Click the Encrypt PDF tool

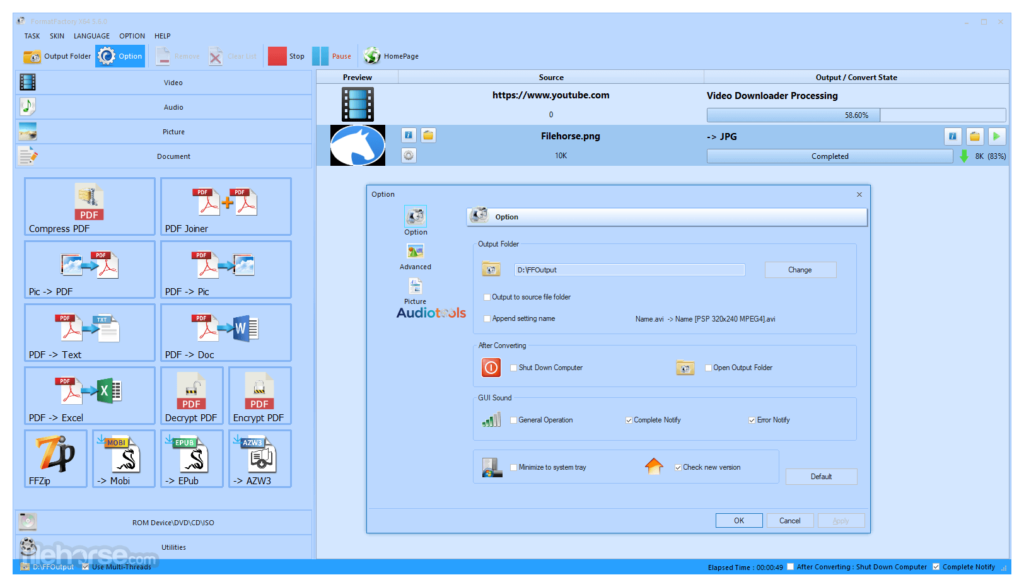pos(259,395)
